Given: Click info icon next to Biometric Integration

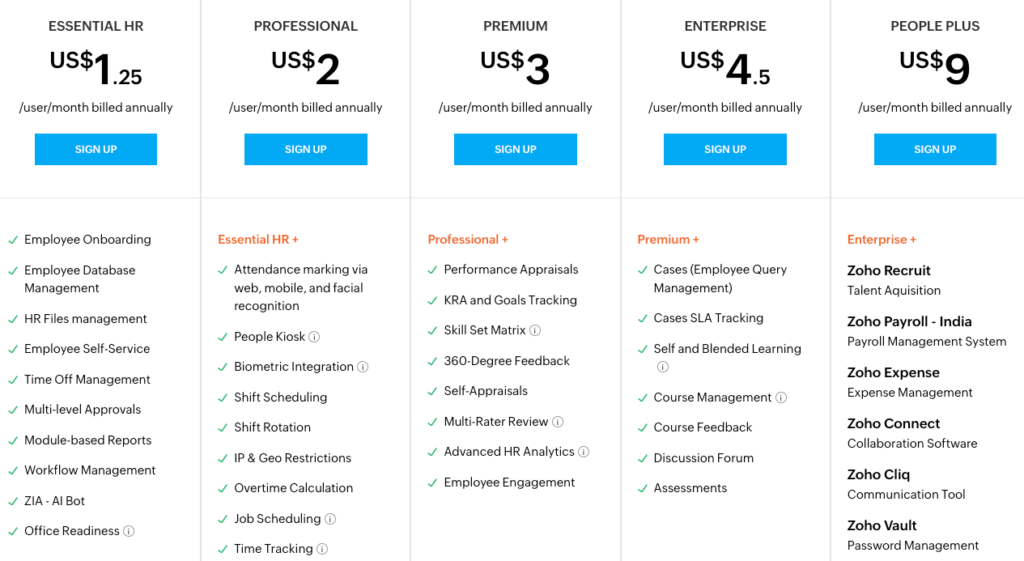Looking at the screenshot, I should point(363,367).
